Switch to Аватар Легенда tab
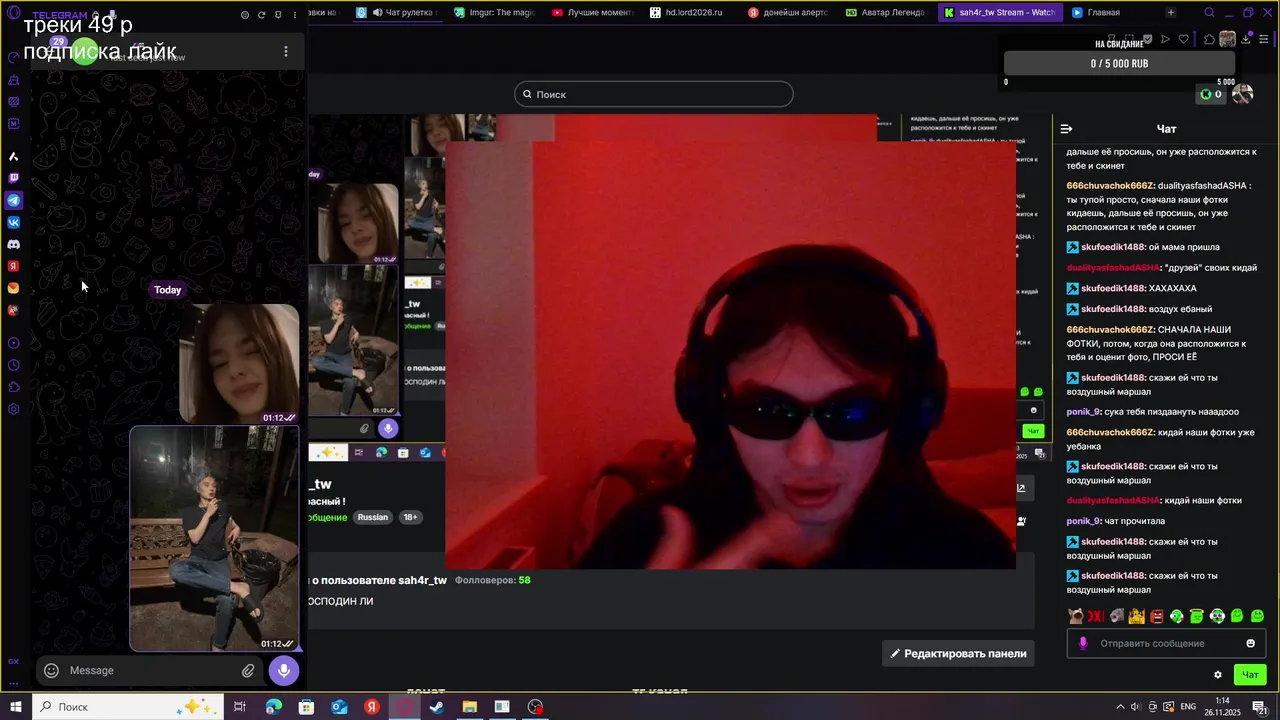Screen dimensions: 1280x720 point(886,13)
